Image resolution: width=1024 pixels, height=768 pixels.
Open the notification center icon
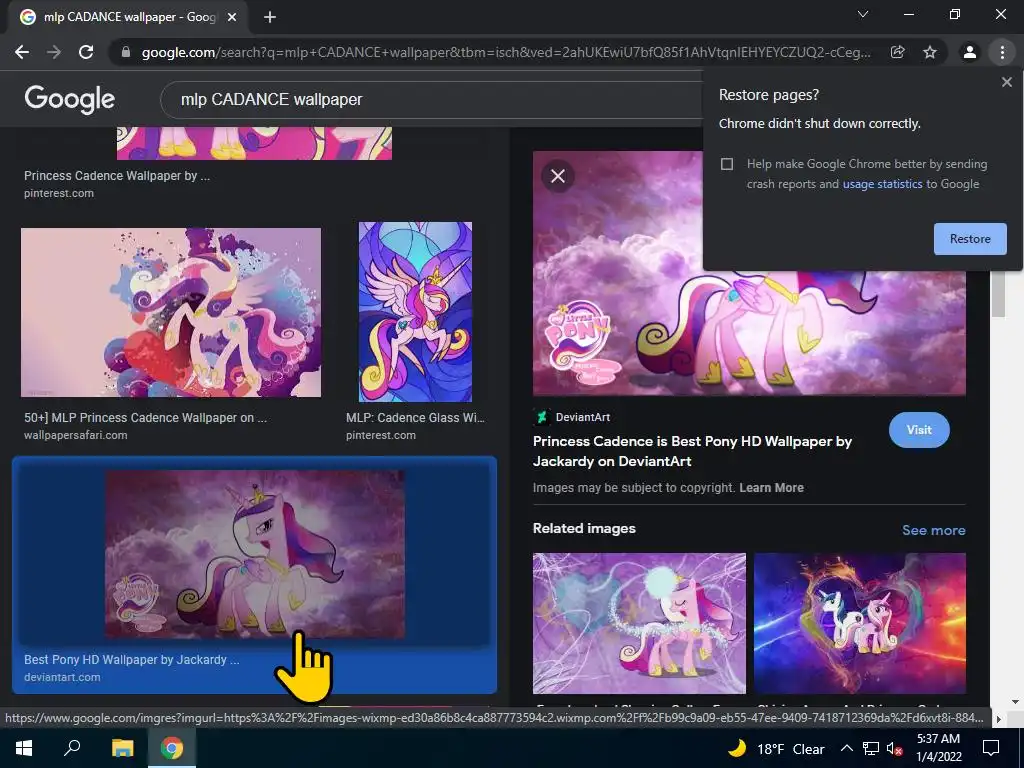click(x=991, y=748)
